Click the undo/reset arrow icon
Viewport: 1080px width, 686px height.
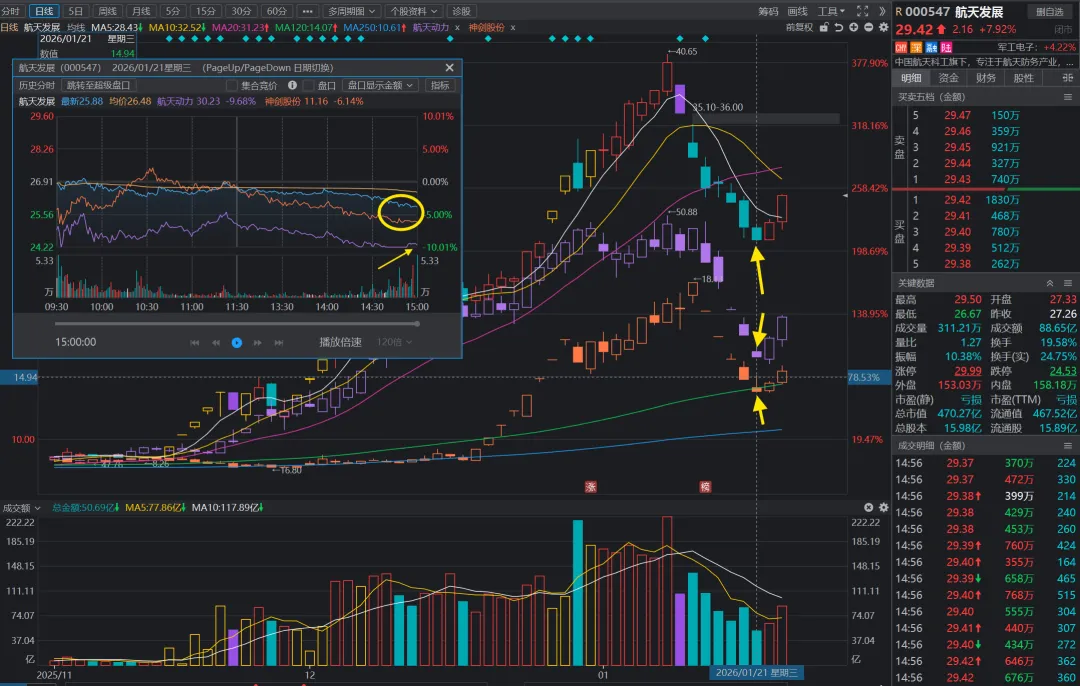839,28
